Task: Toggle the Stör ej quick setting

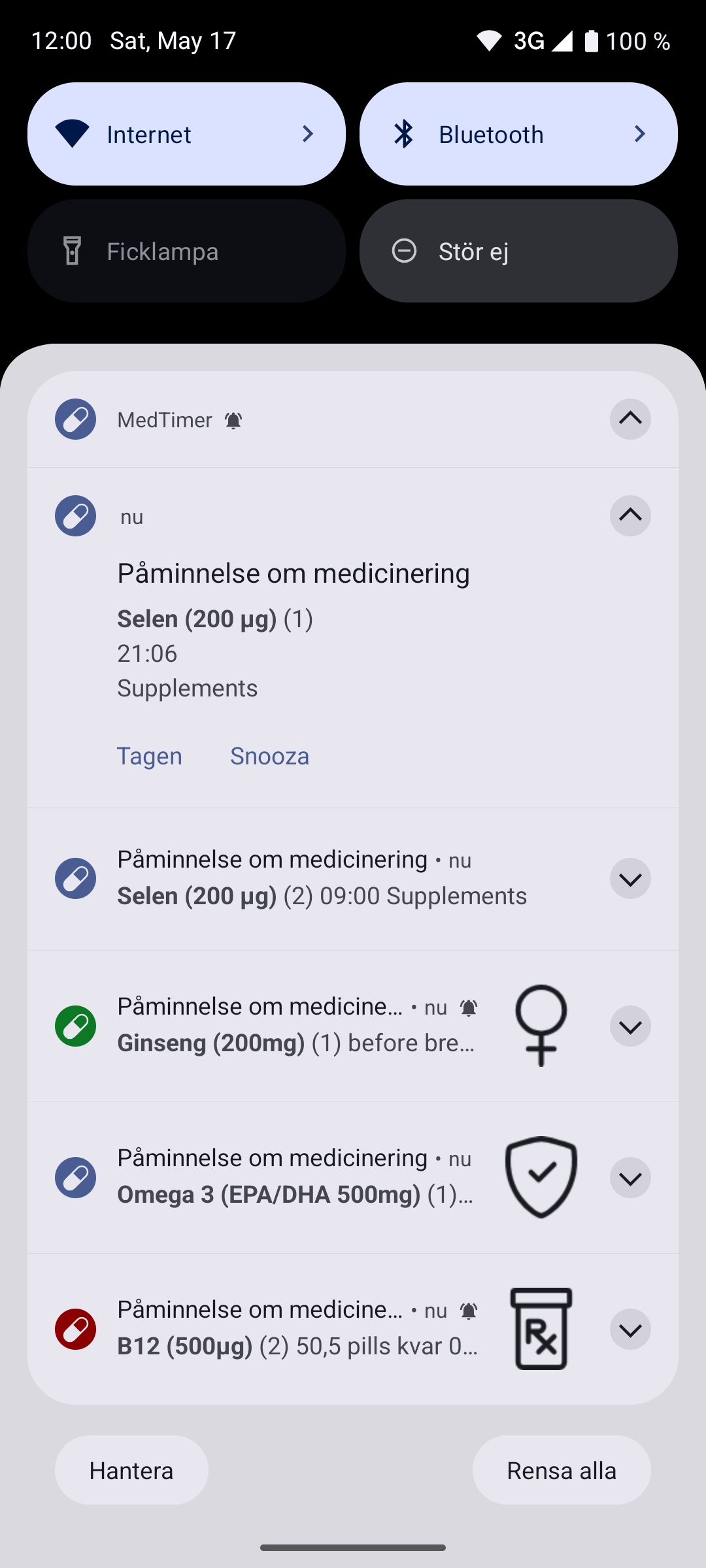Action: (518, 251)
